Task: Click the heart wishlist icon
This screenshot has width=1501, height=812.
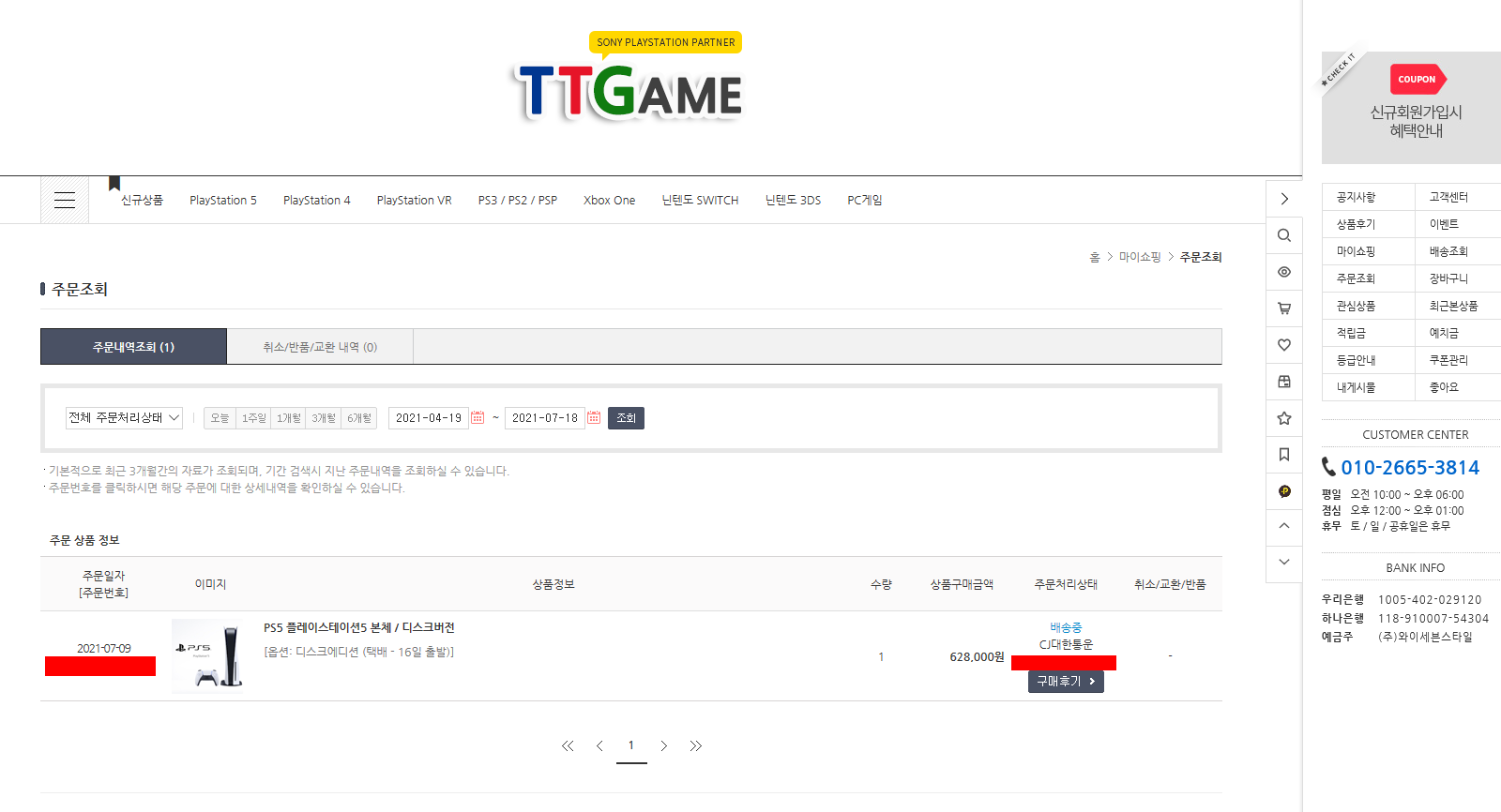Action: click(1284, 345)
